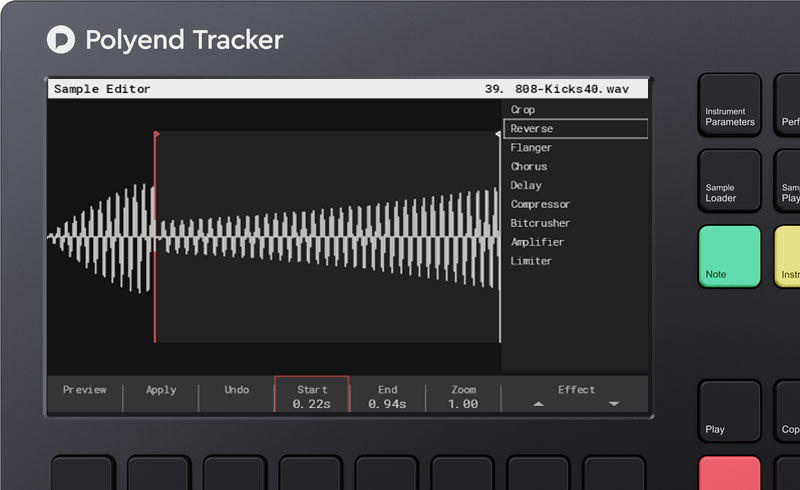
Task: Click the Sample Editor title text
Action: tap(102, 89)
